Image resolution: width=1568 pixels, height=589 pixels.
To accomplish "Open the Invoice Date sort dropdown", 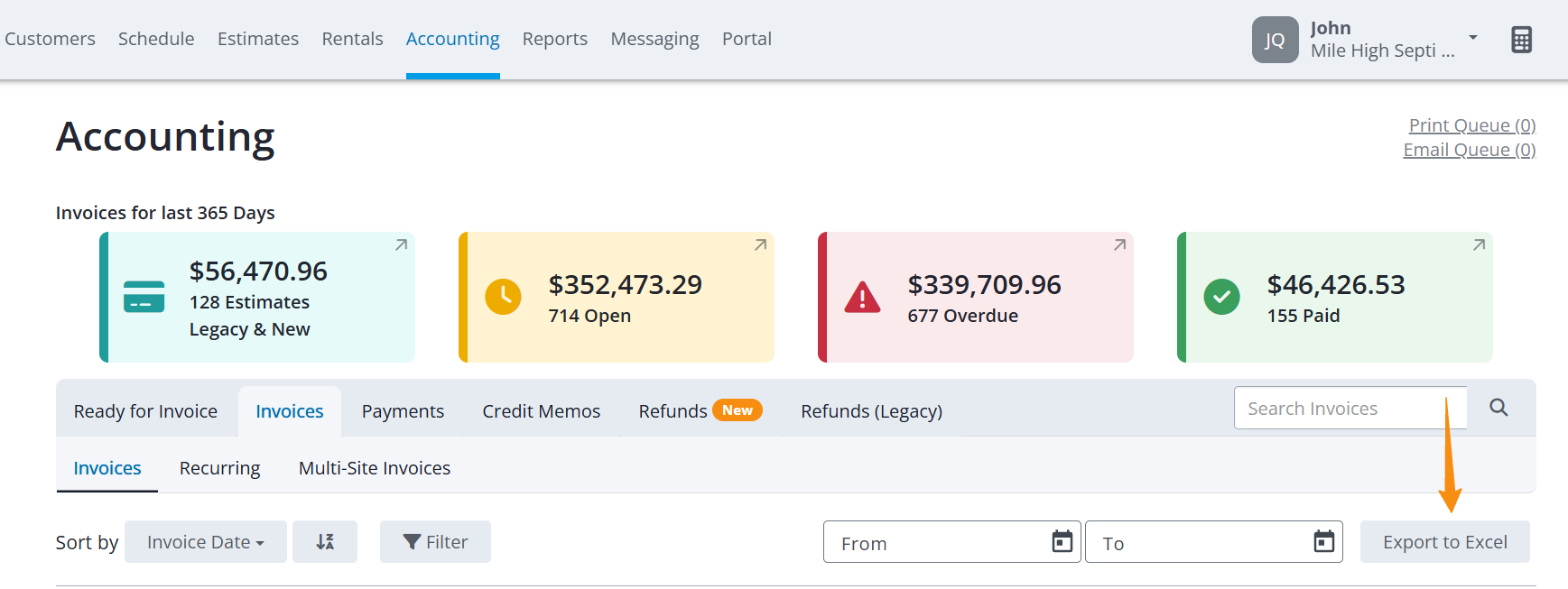I will pyautogui.click(x=206, y=542).
